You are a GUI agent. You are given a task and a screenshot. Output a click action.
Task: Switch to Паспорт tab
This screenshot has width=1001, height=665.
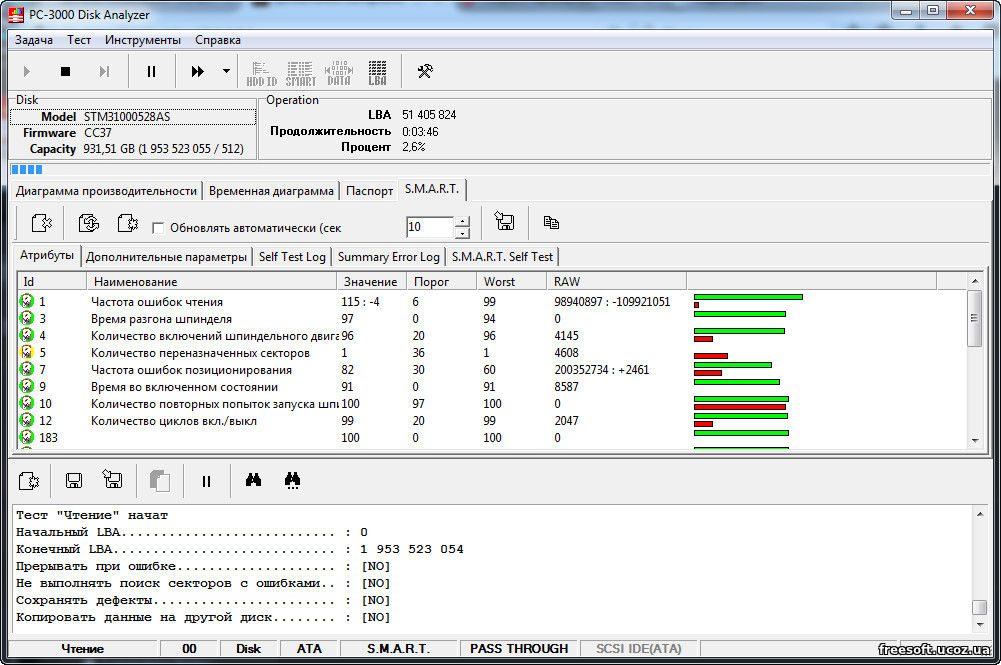tap(369, 191)
